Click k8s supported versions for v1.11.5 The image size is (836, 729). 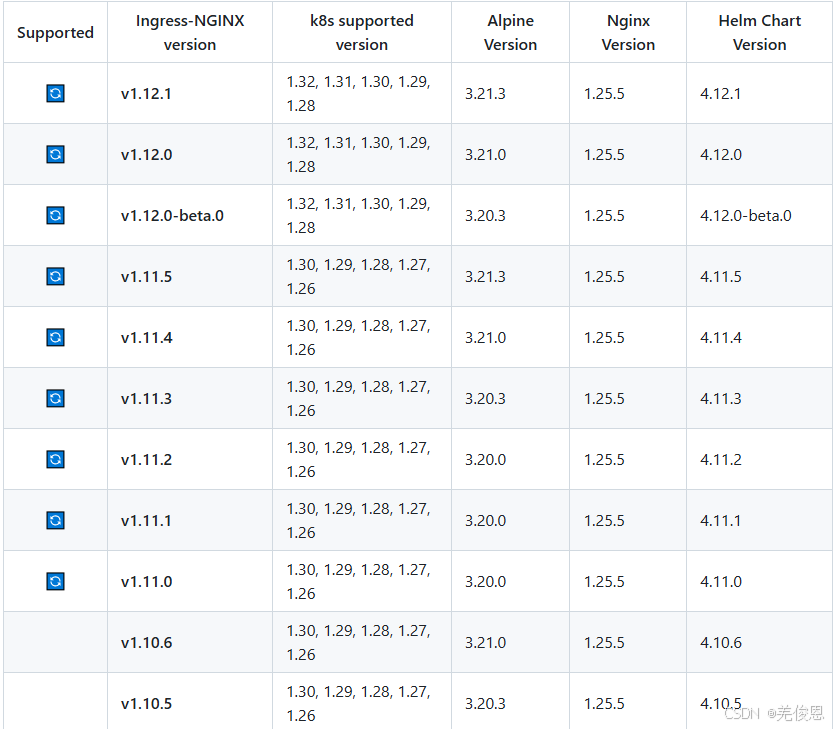(x=358, y=276)
